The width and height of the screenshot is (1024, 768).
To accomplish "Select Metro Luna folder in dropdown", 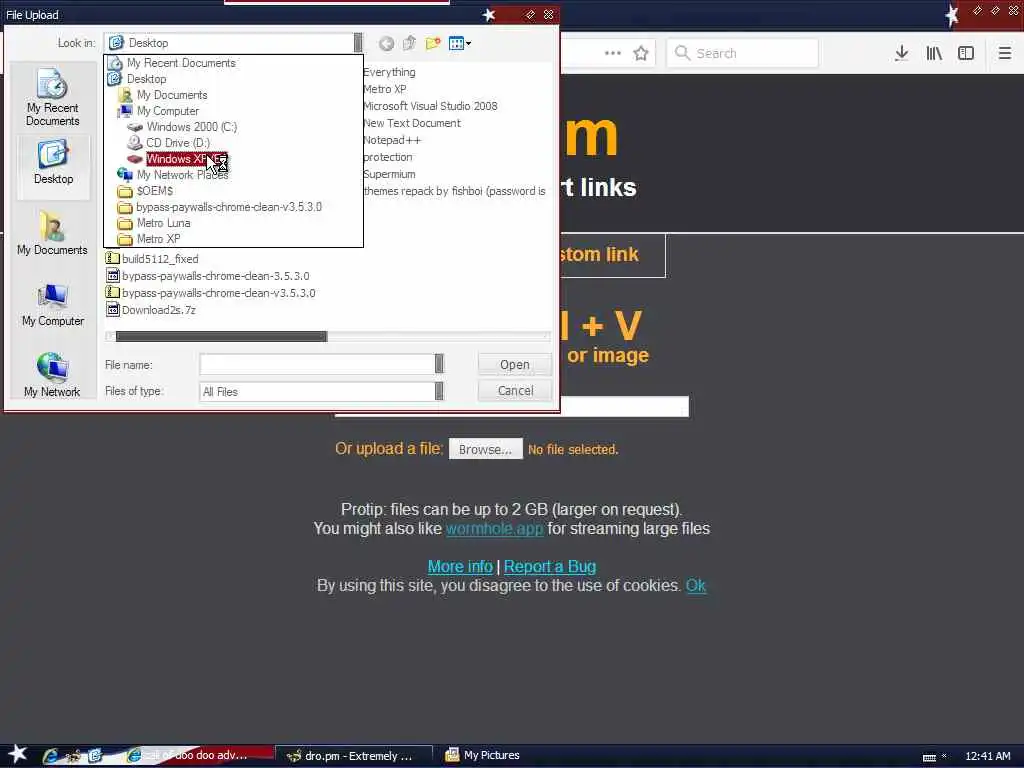I will (x=163, y=223).
